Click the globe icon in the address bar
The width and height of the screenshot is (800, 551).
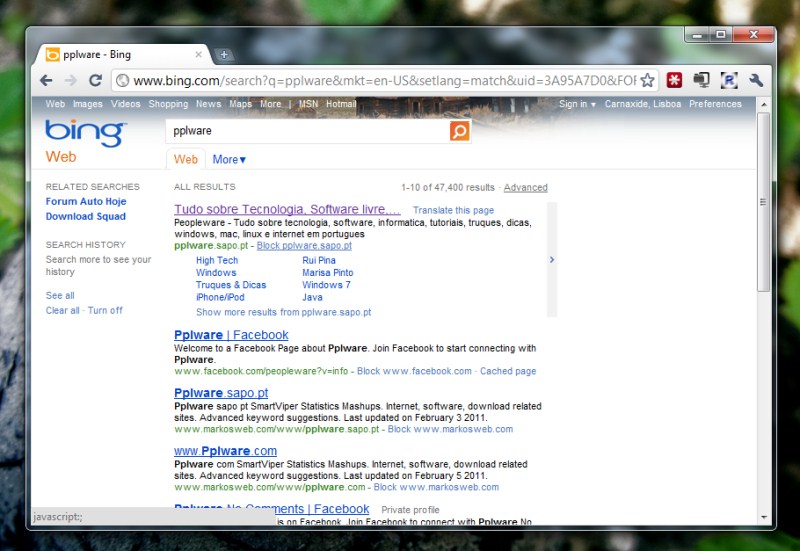pyautogui.click(x=122, y=81)
